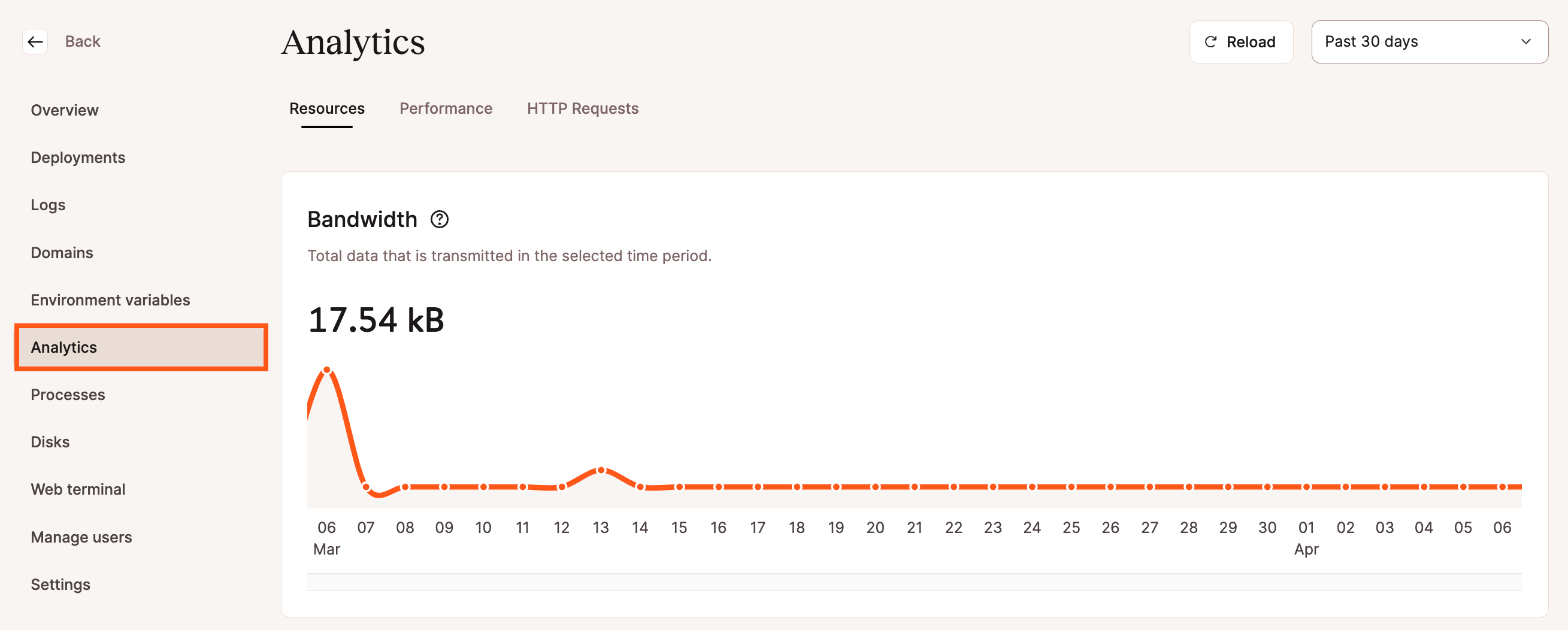
Task: Select the Performance tab
Action: tap(446, 108)
